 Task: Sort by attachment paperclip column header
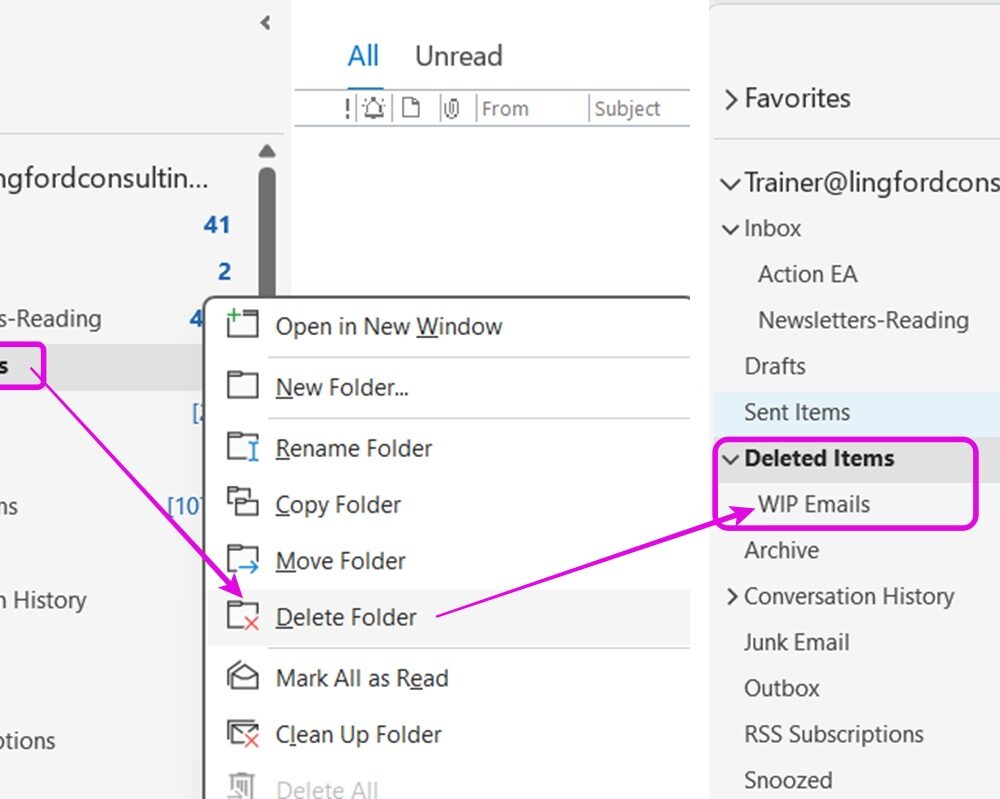point(451,109)
